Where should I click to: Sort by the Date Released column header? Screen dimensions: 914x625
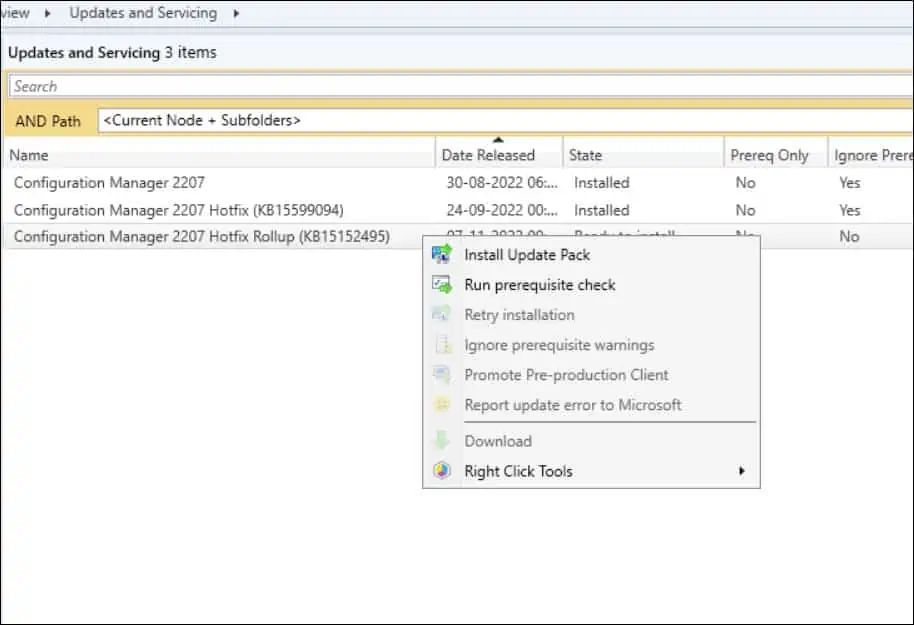click(x=499, y=155)
